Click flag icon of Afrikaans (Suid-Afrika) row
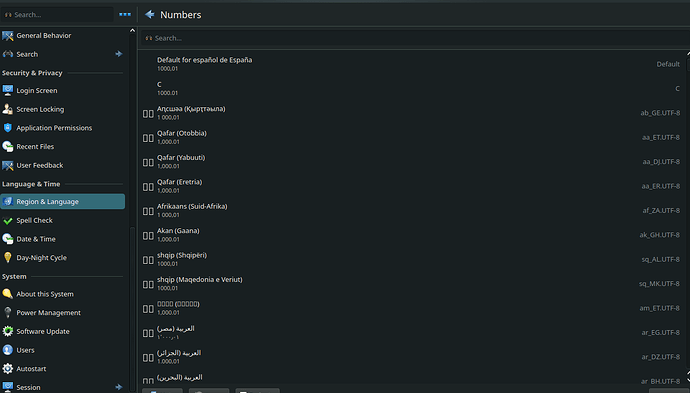Image resolution: width=690 pixels, height=393 pixels. [148, 211]
